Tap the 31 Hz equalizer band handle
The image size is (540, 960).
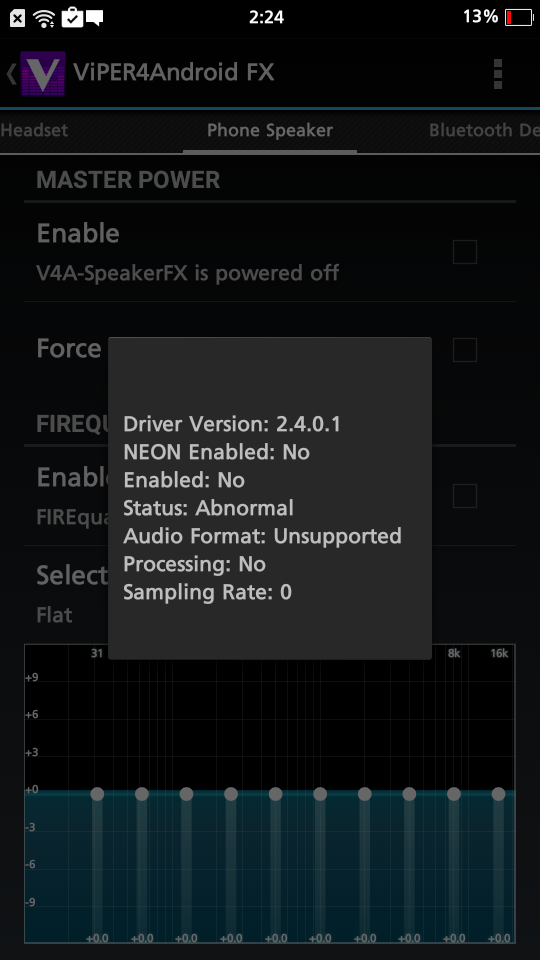pyautogui.click(x=97, y=793)
